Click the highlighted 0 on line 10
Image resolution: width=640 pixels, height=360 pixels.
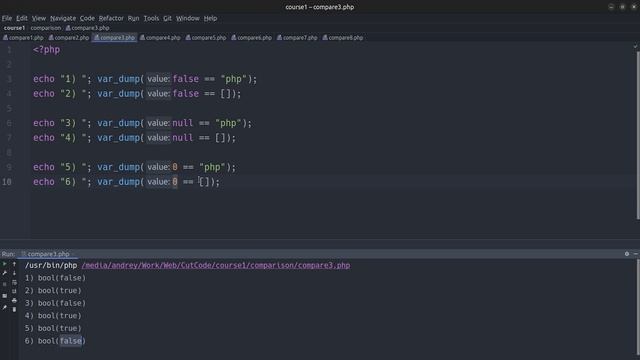pyautogui.click(x=175, y=182)
